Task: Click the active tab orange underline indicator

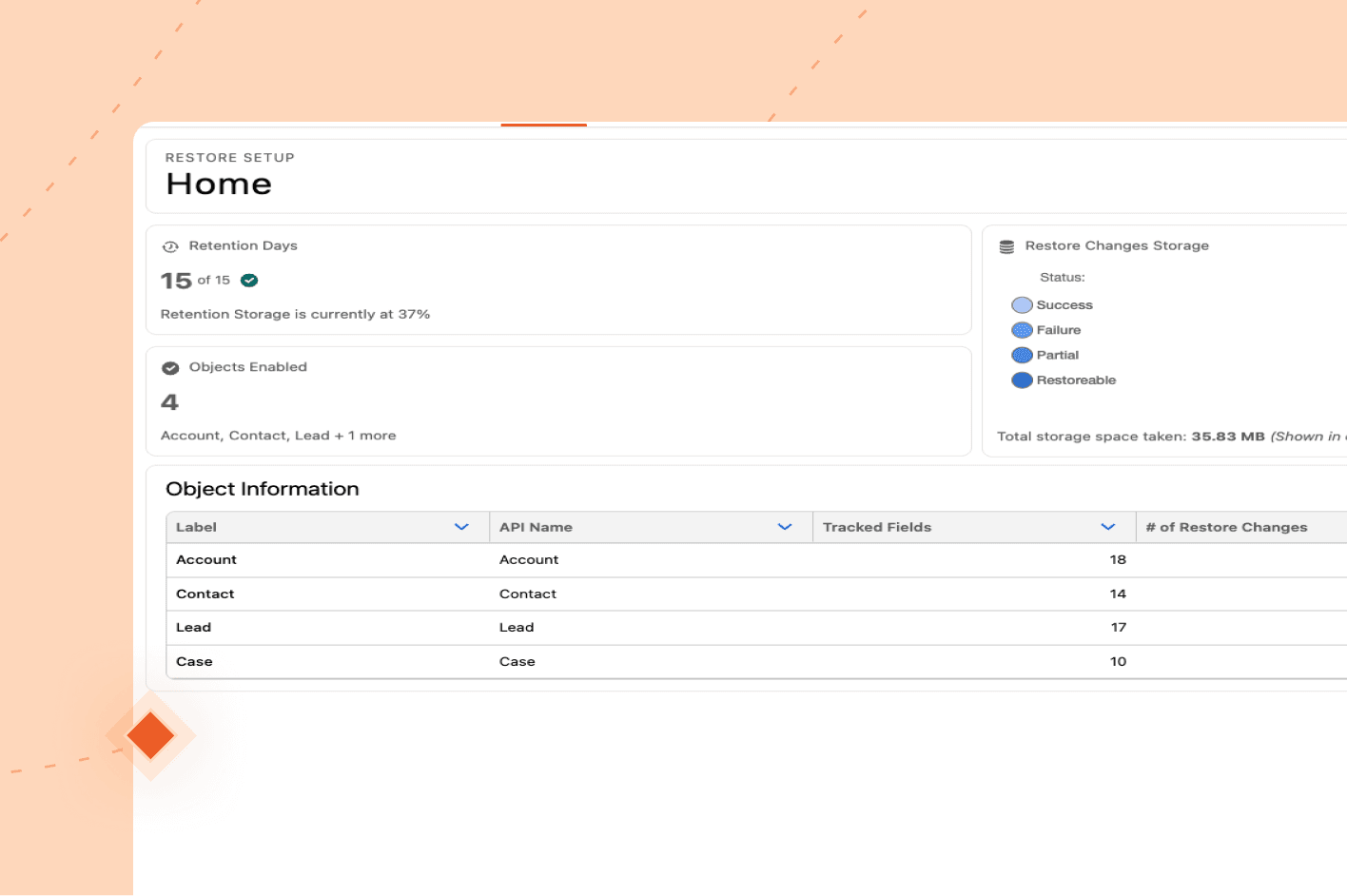Action: coord(544,125)
